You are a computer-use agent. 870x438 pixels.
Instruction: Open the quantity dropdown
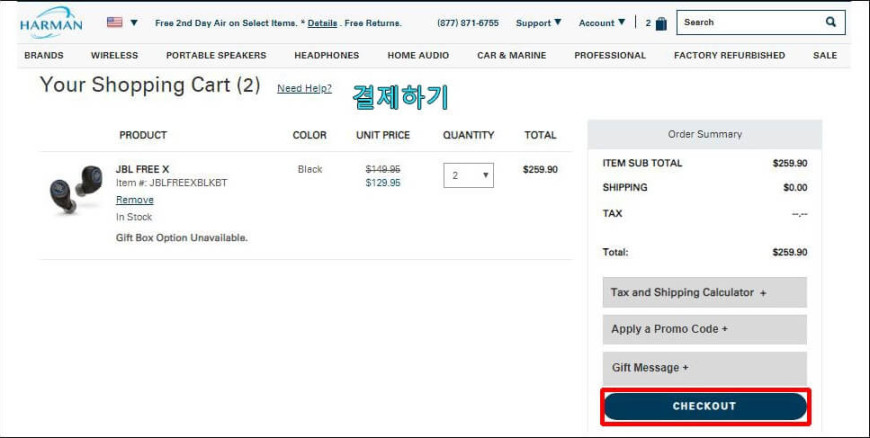pyautogui.click(x=468, y=175)
